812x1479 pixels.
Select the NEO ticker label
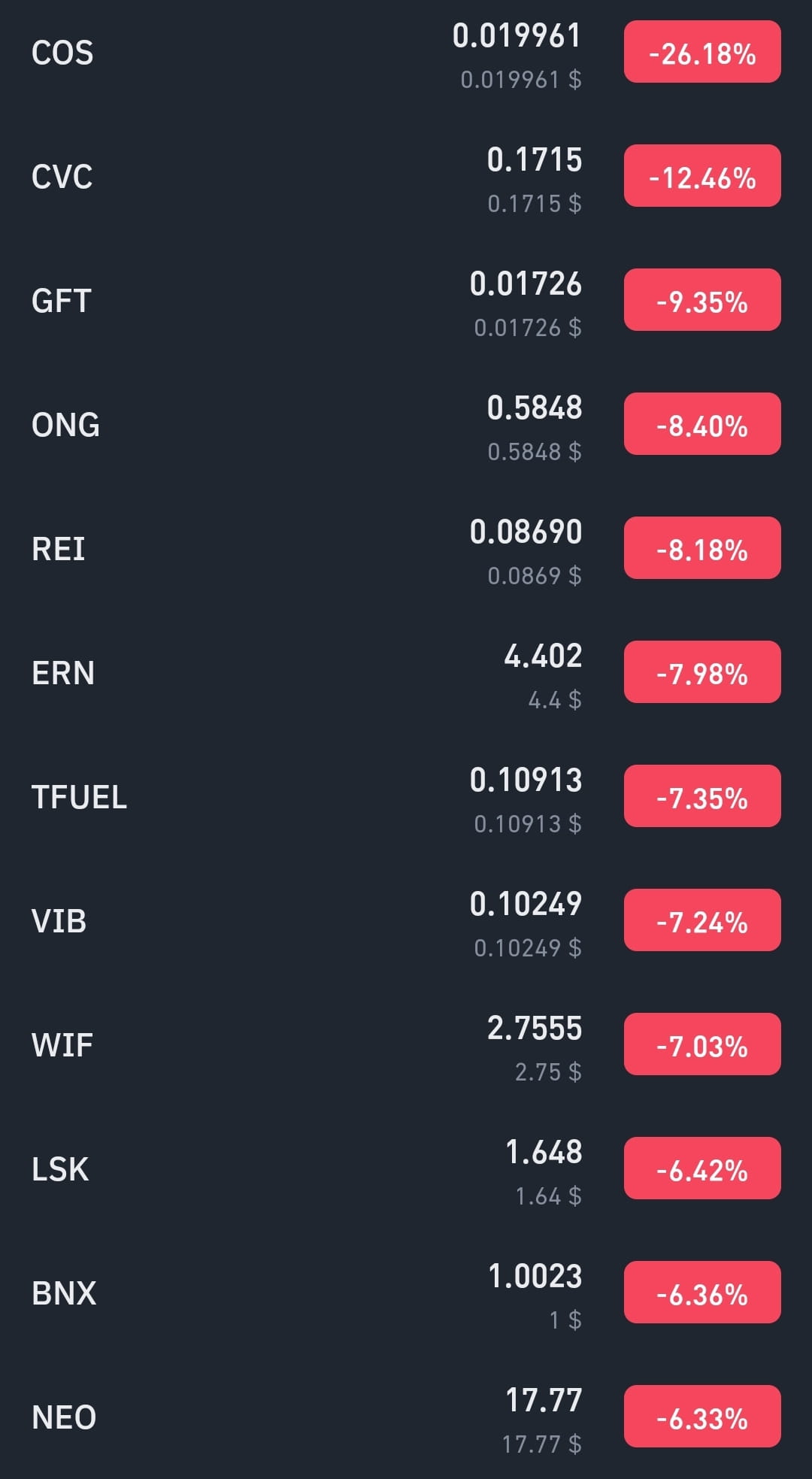click(64, 1417)
